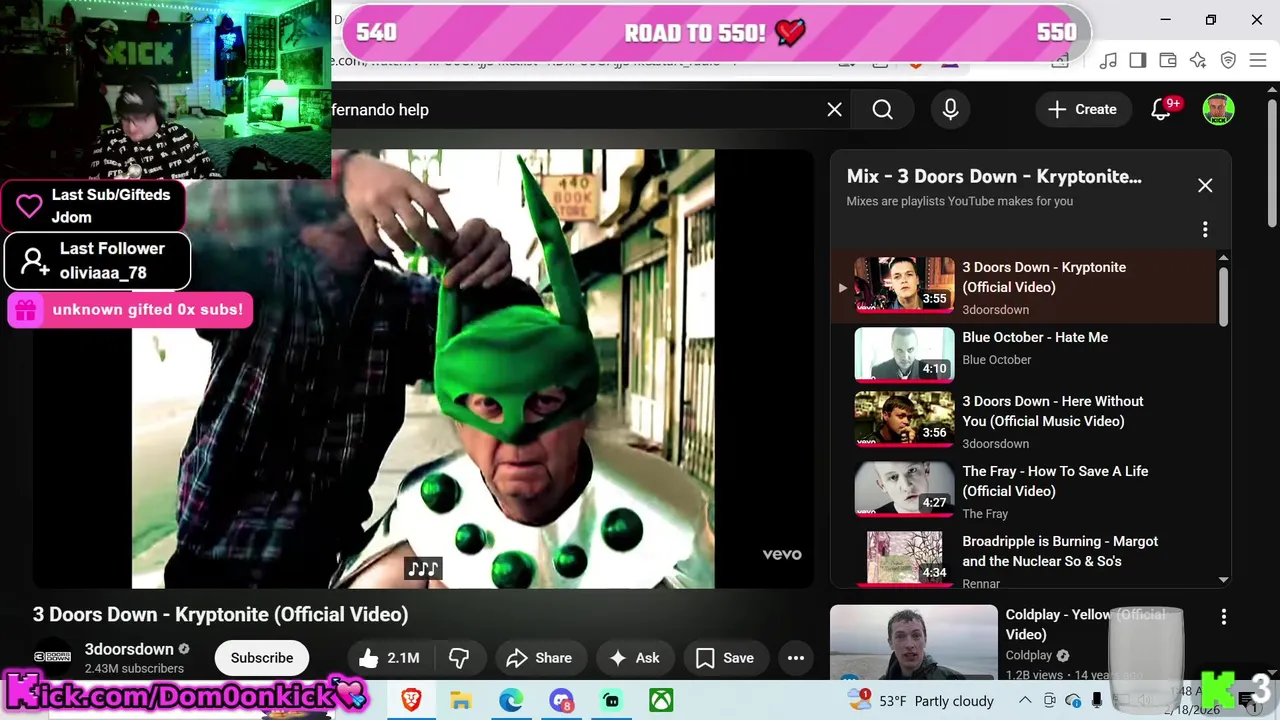Share the Kryptonite video
This screenshot has width=1280, height=720.
(539, 658)
